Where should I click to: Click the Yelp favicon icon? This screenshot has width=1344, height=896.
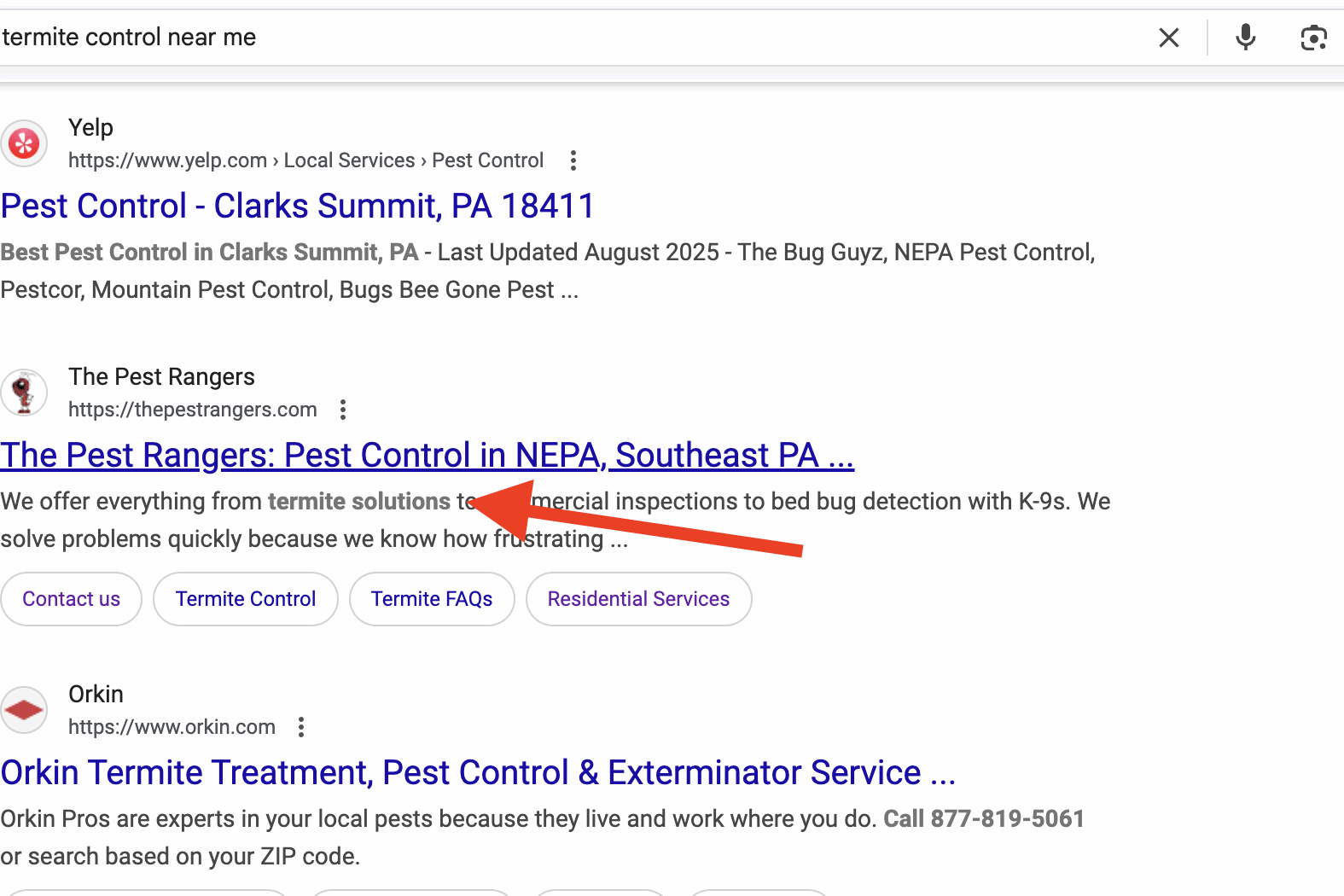(24, 143)
